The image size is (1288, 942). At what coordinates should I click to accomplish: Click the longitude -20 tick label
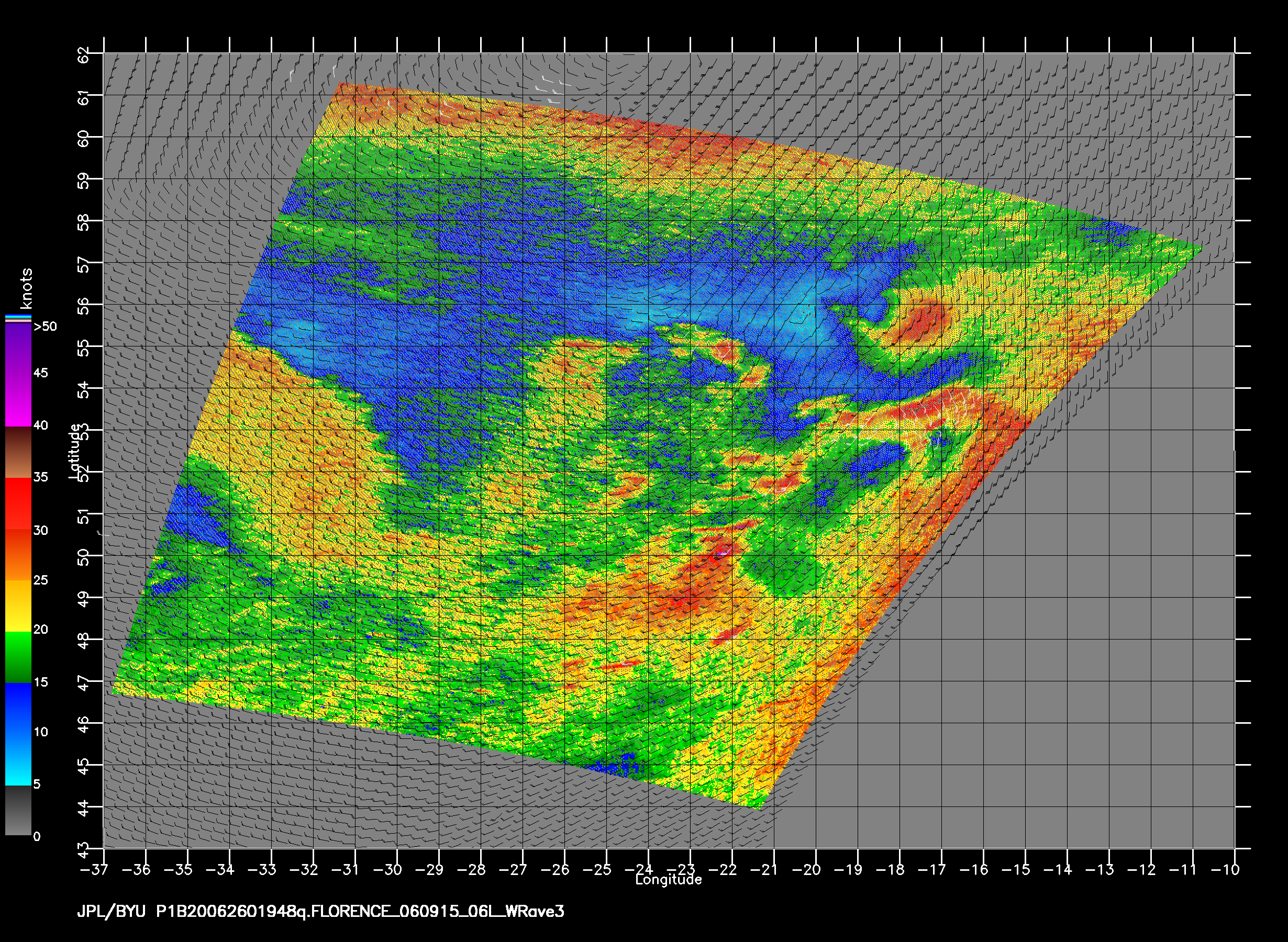coord(807,870)
